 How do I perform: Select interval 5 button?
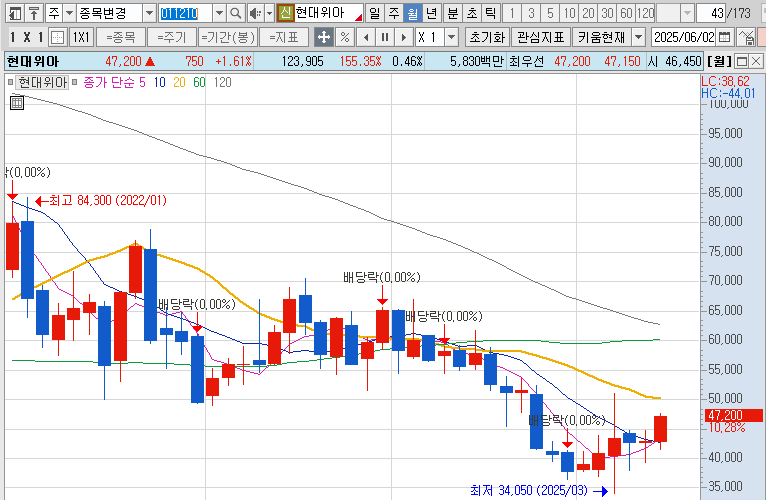[x=550, y=13]
